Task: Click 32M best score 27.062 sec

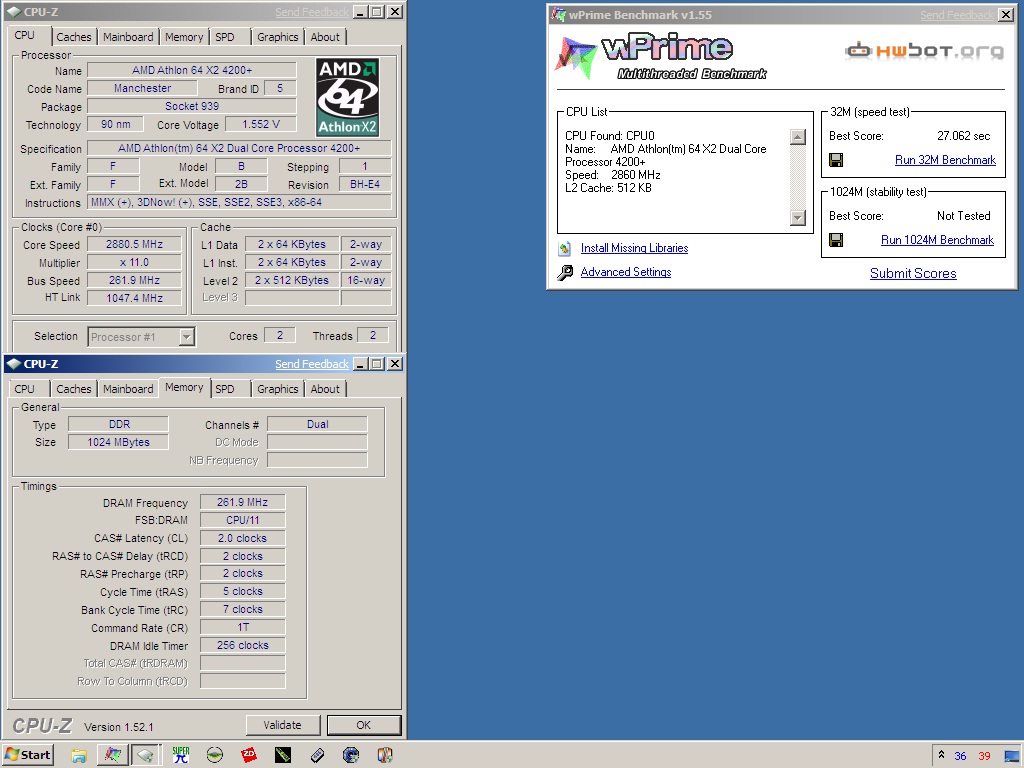Action: tap(963, 136)
